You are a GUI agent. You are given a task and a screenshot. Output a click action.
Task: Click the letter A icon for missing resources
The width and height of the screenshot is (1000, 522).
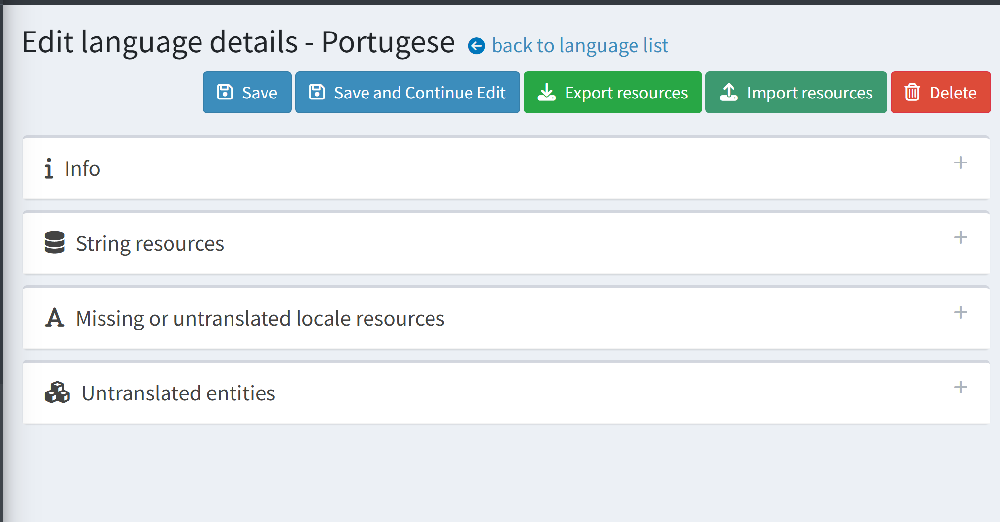pos(55,318)
